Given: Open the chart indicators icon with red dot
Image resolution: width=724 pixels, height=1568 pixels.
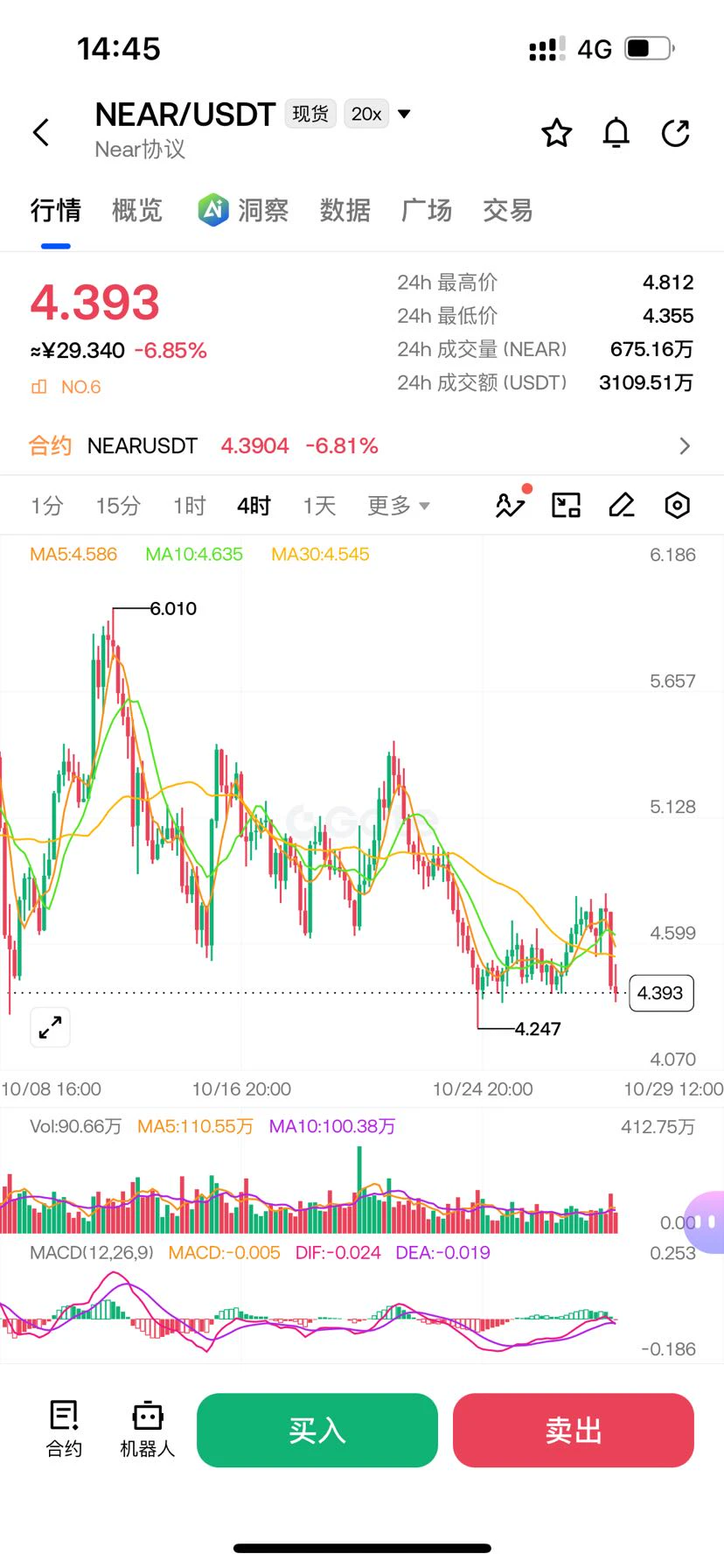Looking at the screenshot, I should coord(512,503).
